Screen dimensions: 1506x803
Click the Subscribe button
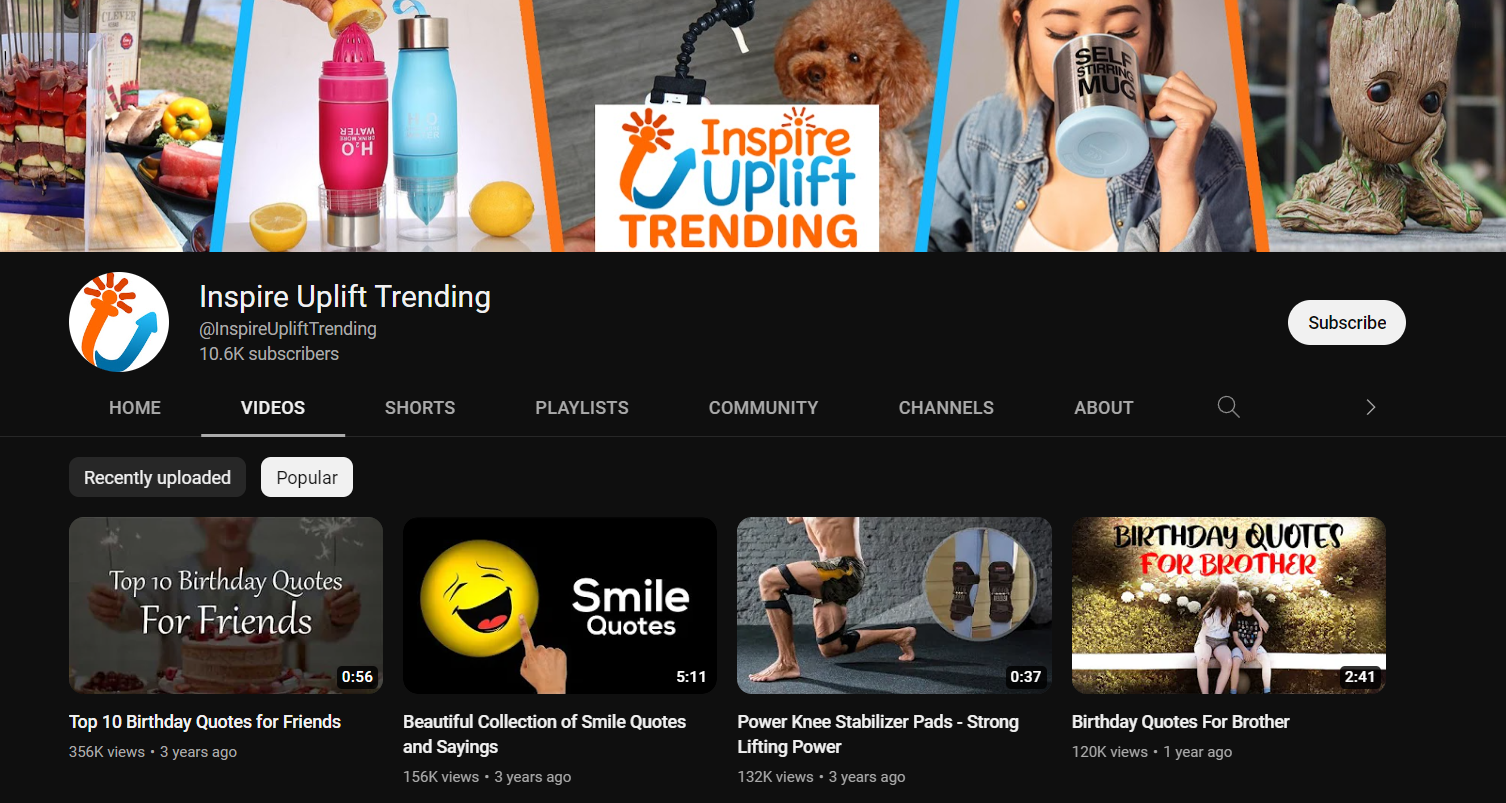pyautogui.click(x=1346, y=323)
